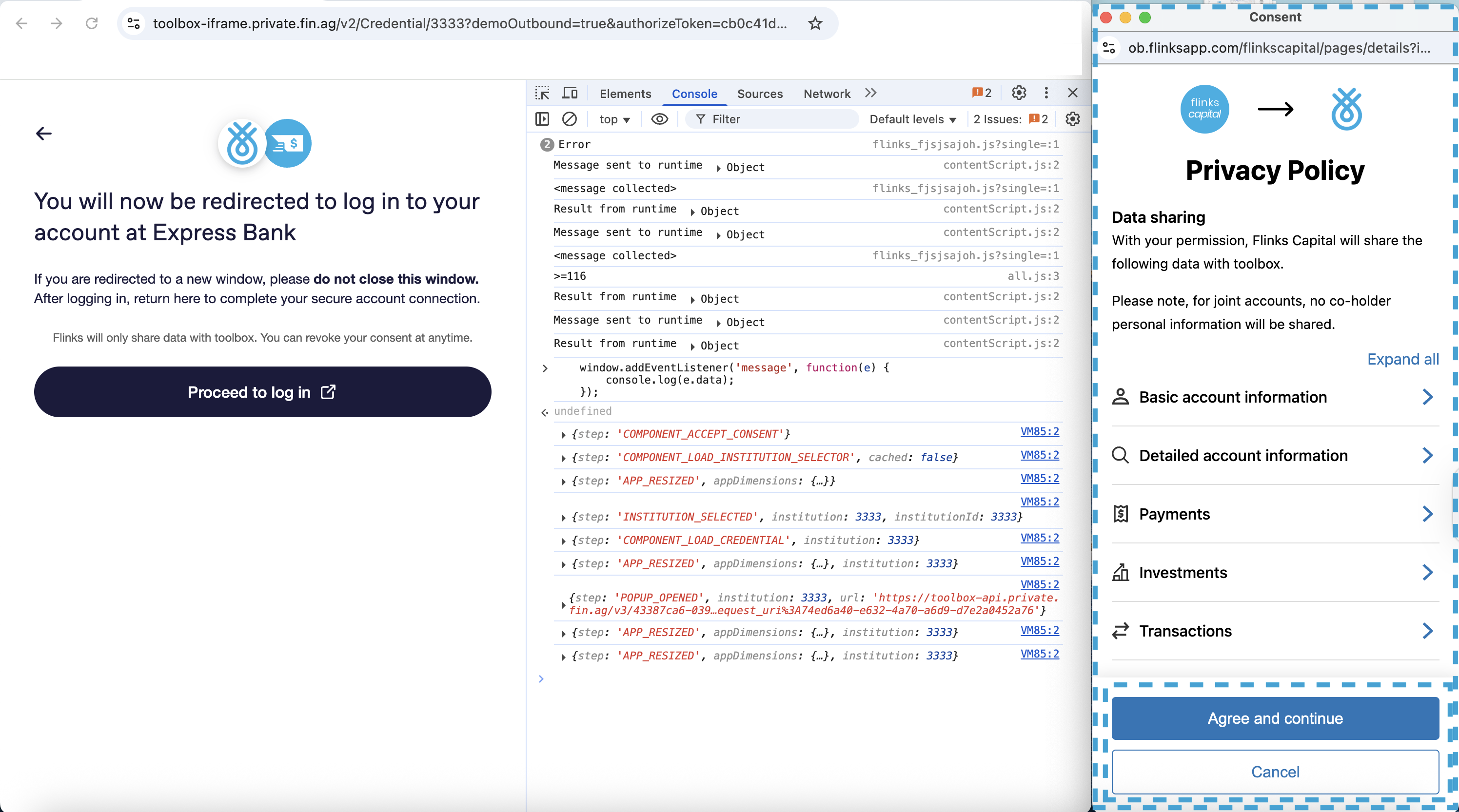Click the live expression eye icon

coord(659,119)
